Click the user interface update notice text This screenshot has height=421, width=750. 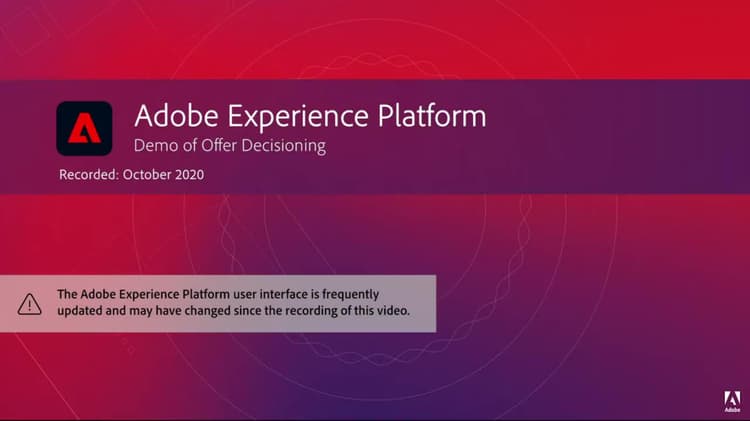pos(233,302)
